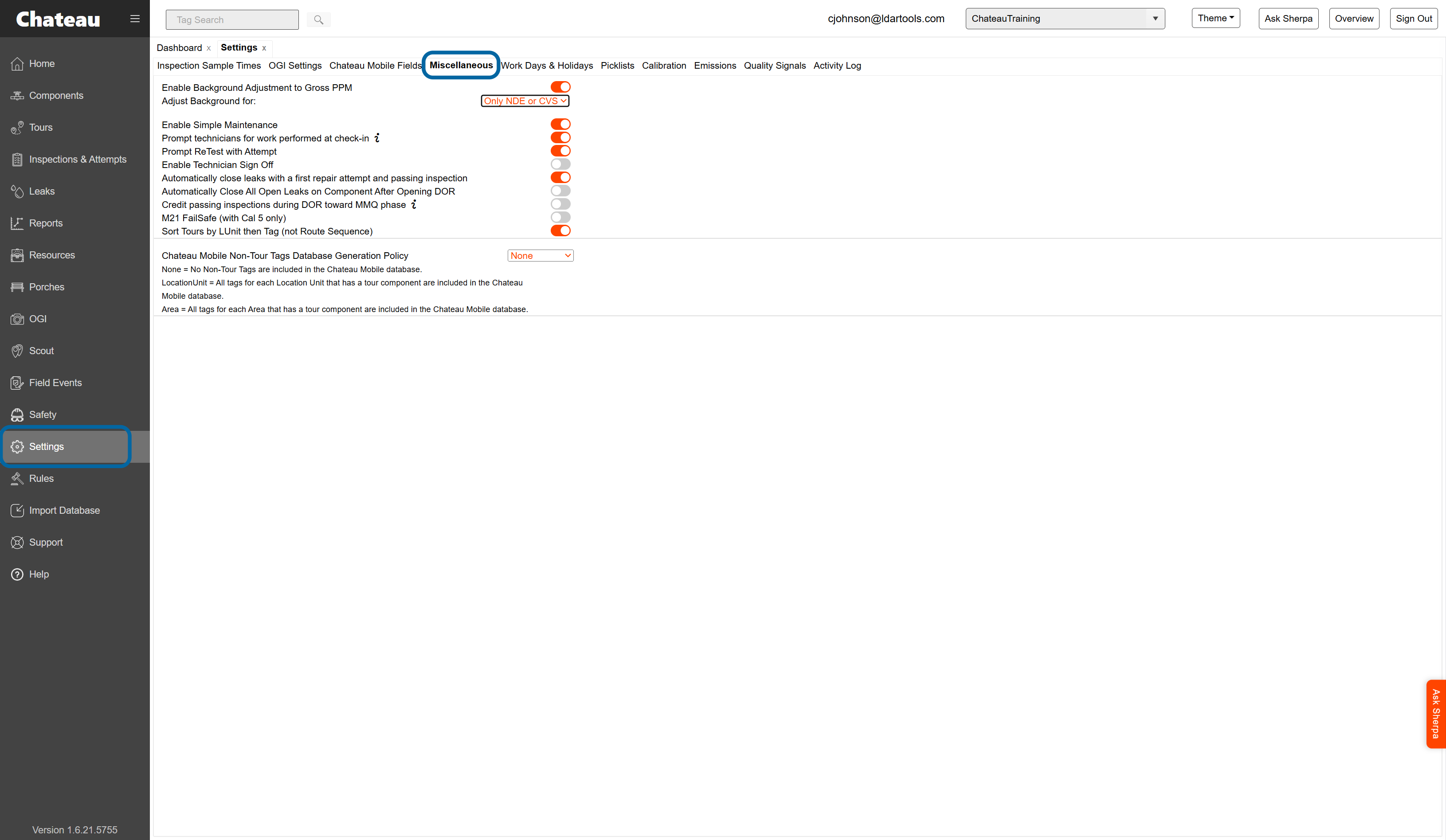Enable Technician Sign Off switch

point(560,164)
